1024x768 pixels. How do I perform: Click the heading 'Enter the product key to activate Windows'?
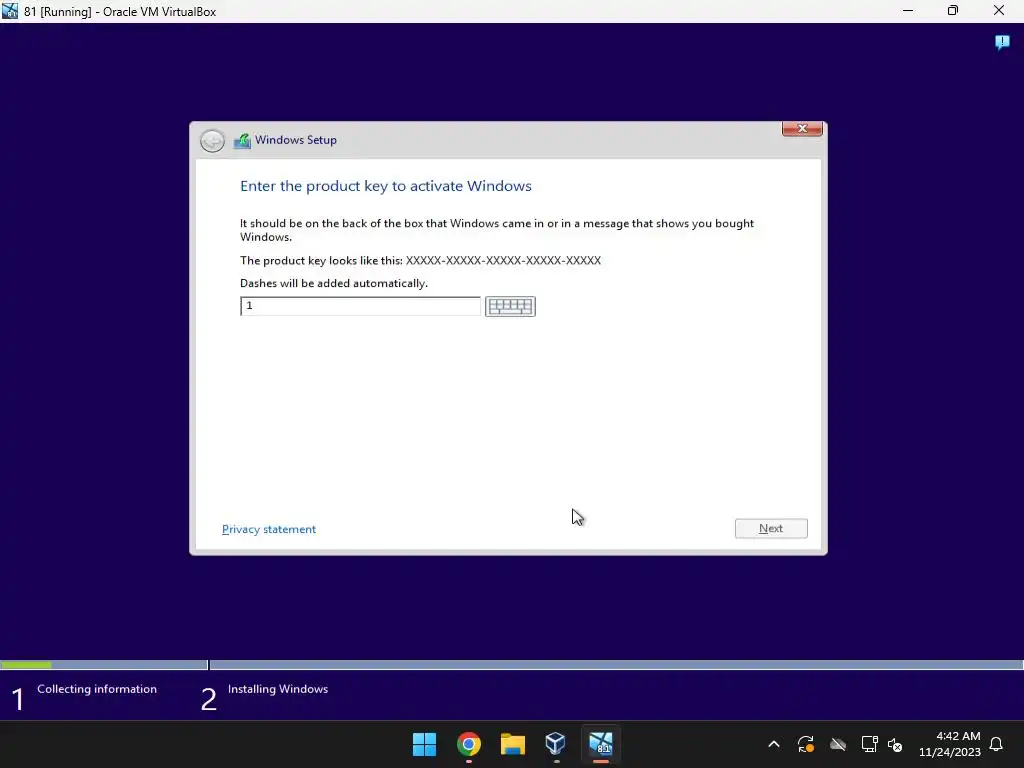pyautogui.click(x=386, y=186)
